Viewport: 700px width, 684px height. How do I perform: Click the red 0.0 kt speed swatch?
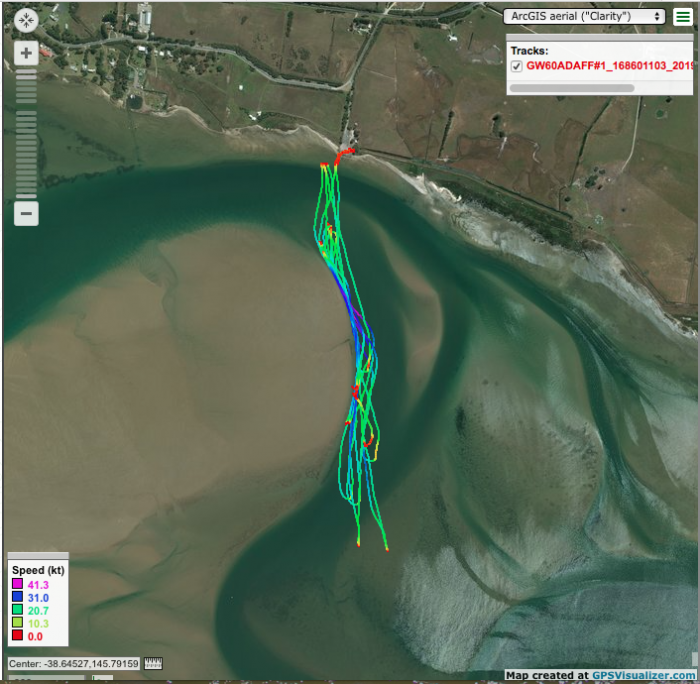pos(17,636)
